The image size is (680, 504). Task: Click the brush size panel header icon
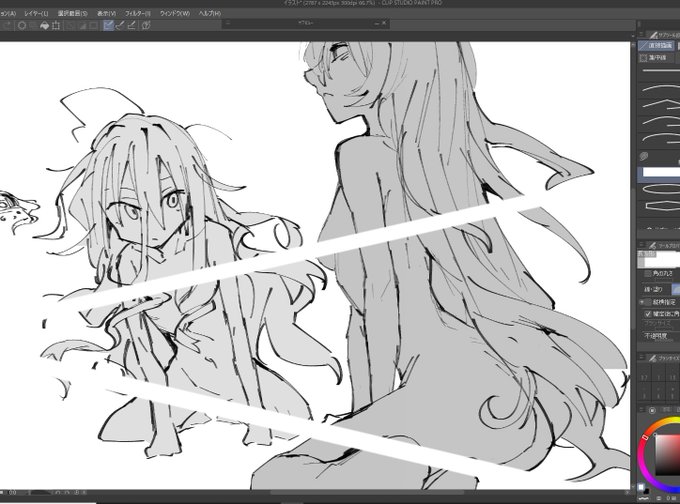tap(651, 358)
